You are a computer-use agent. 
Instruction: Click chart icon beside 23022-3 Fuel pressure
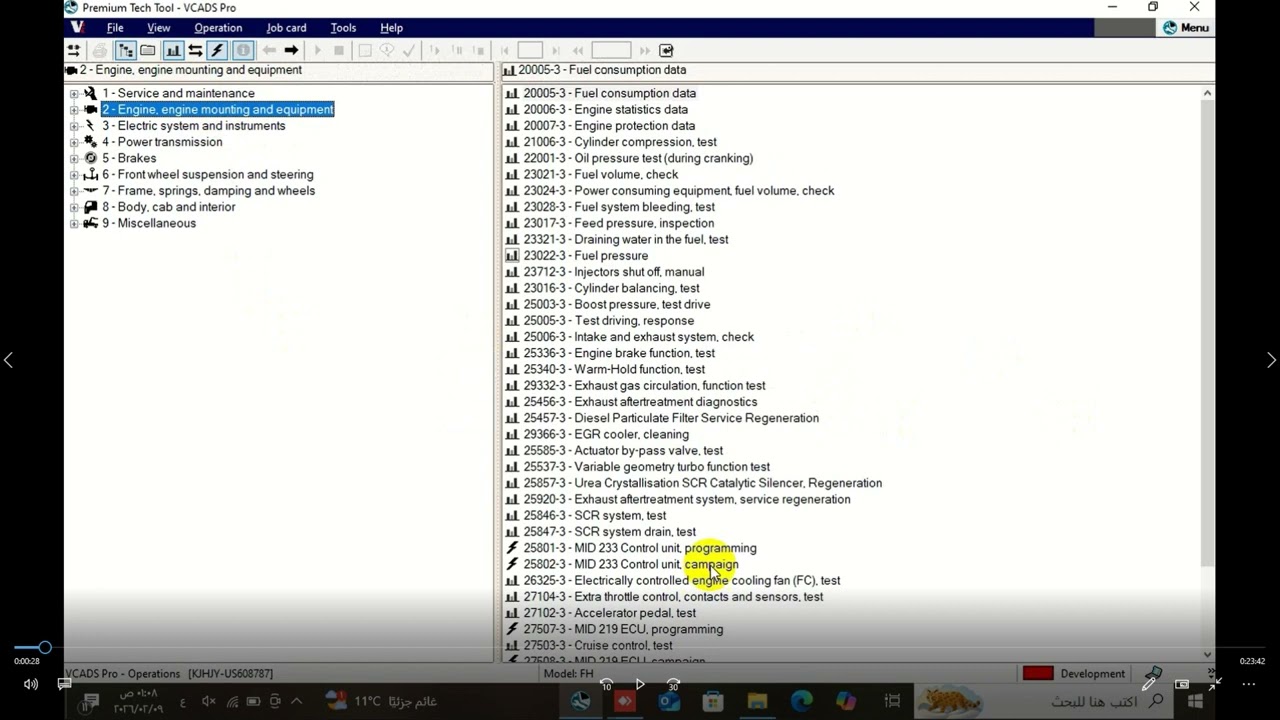coord(512,256)
